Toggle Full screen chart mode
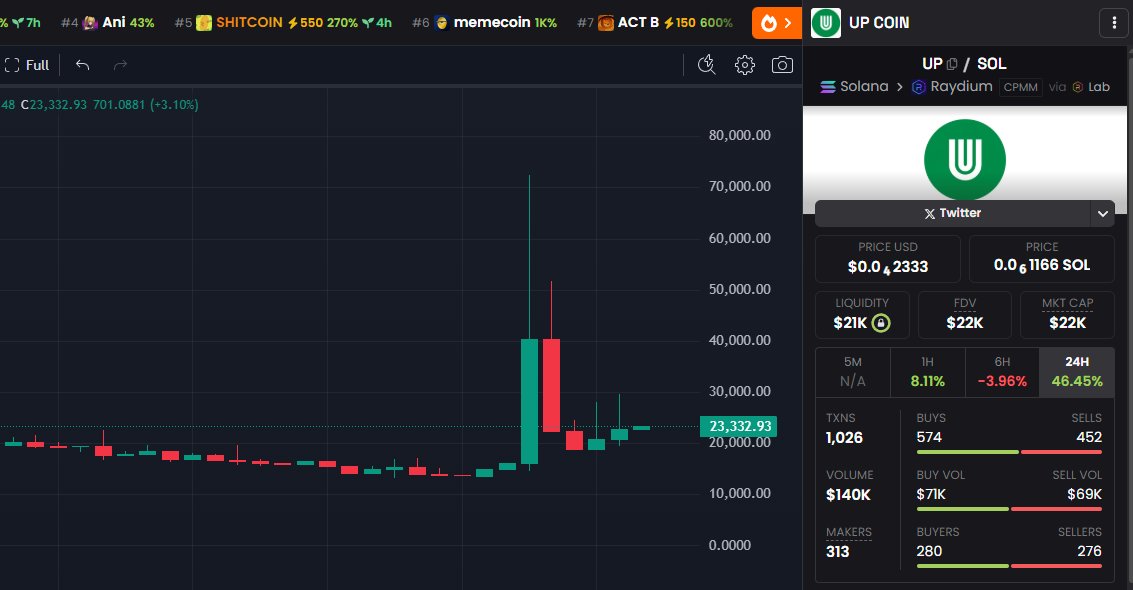 (x=27, y=65)
